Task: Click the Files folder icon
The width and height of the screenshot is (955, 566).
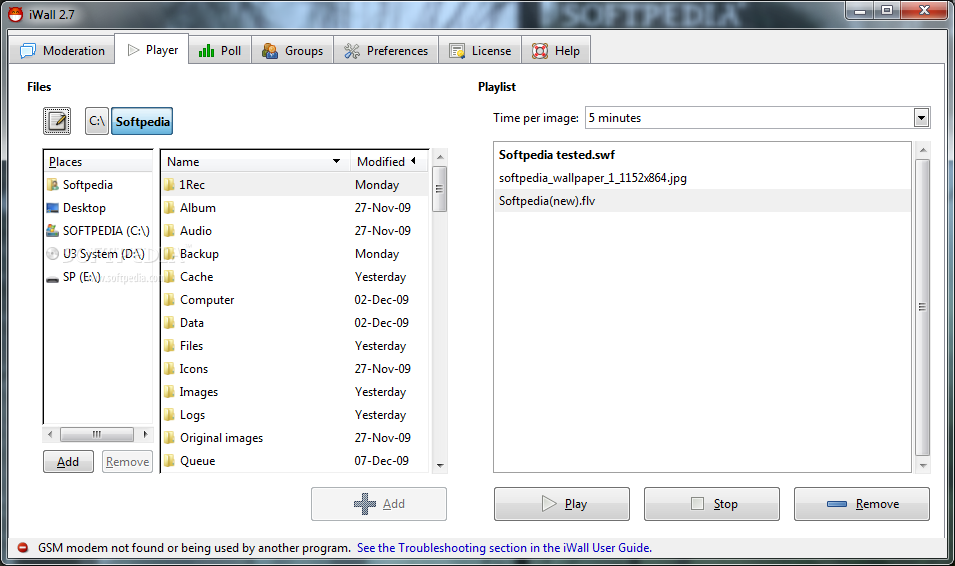Action: click(x=169, y=345)
